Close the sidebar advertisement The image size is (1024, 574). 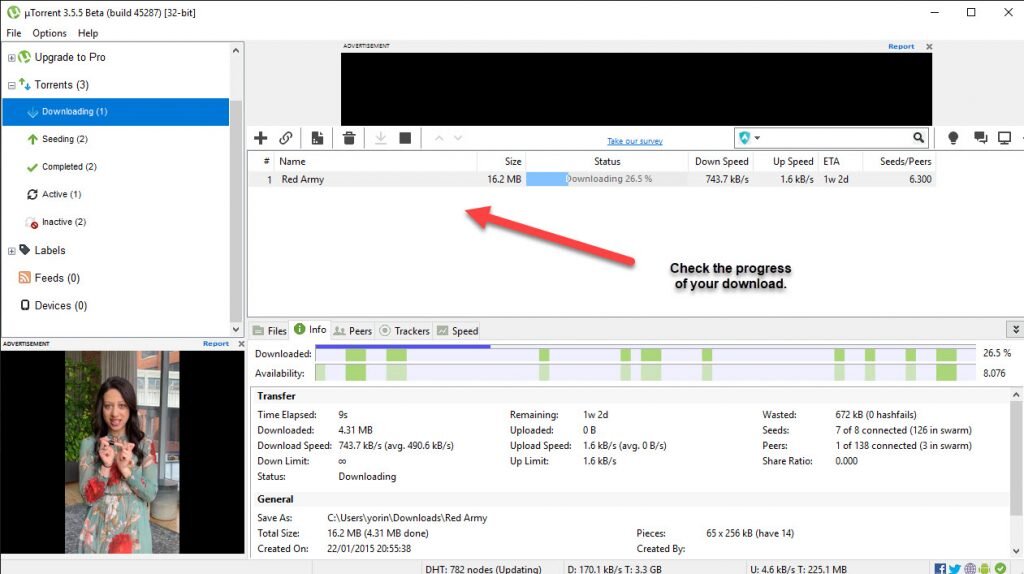coord(241,343)
